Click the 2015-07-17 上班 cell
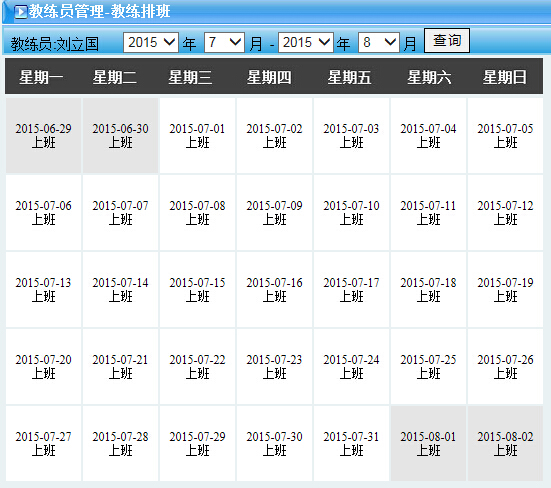 pos(351,289)
